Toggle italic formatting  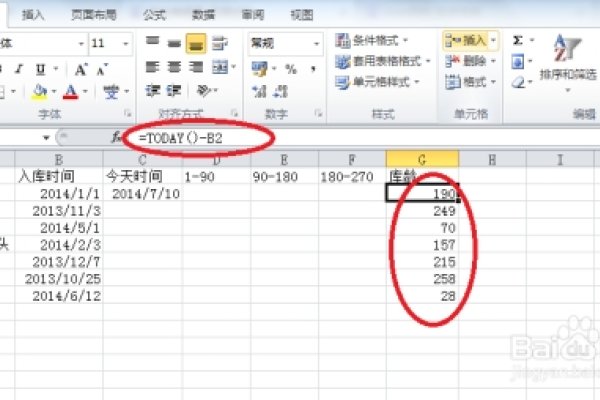[x=19, y=69]
